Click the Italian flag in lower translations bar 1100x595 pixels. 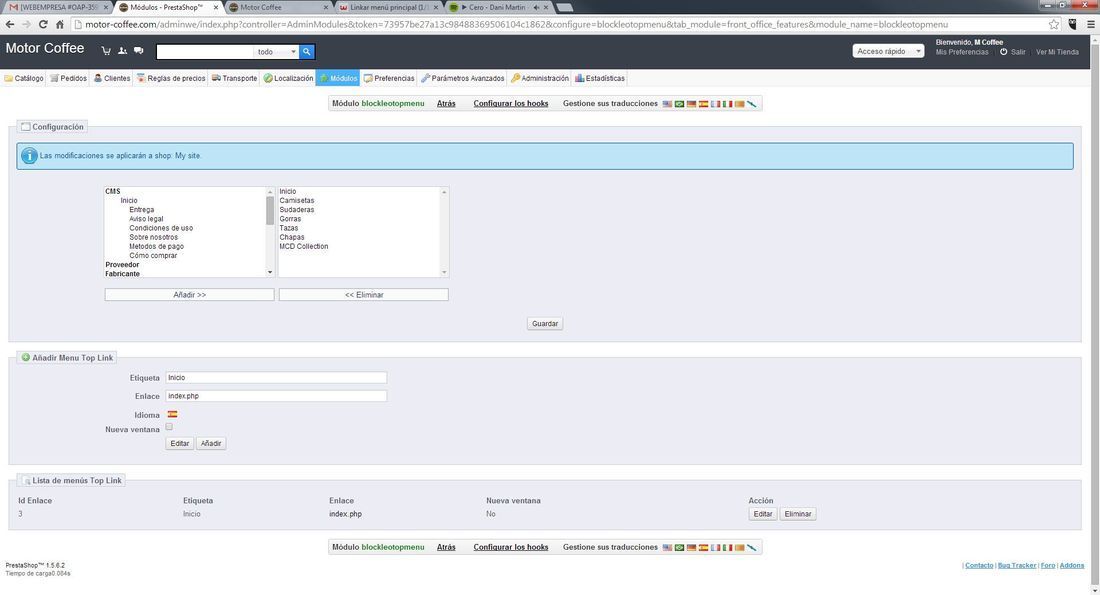727,547
